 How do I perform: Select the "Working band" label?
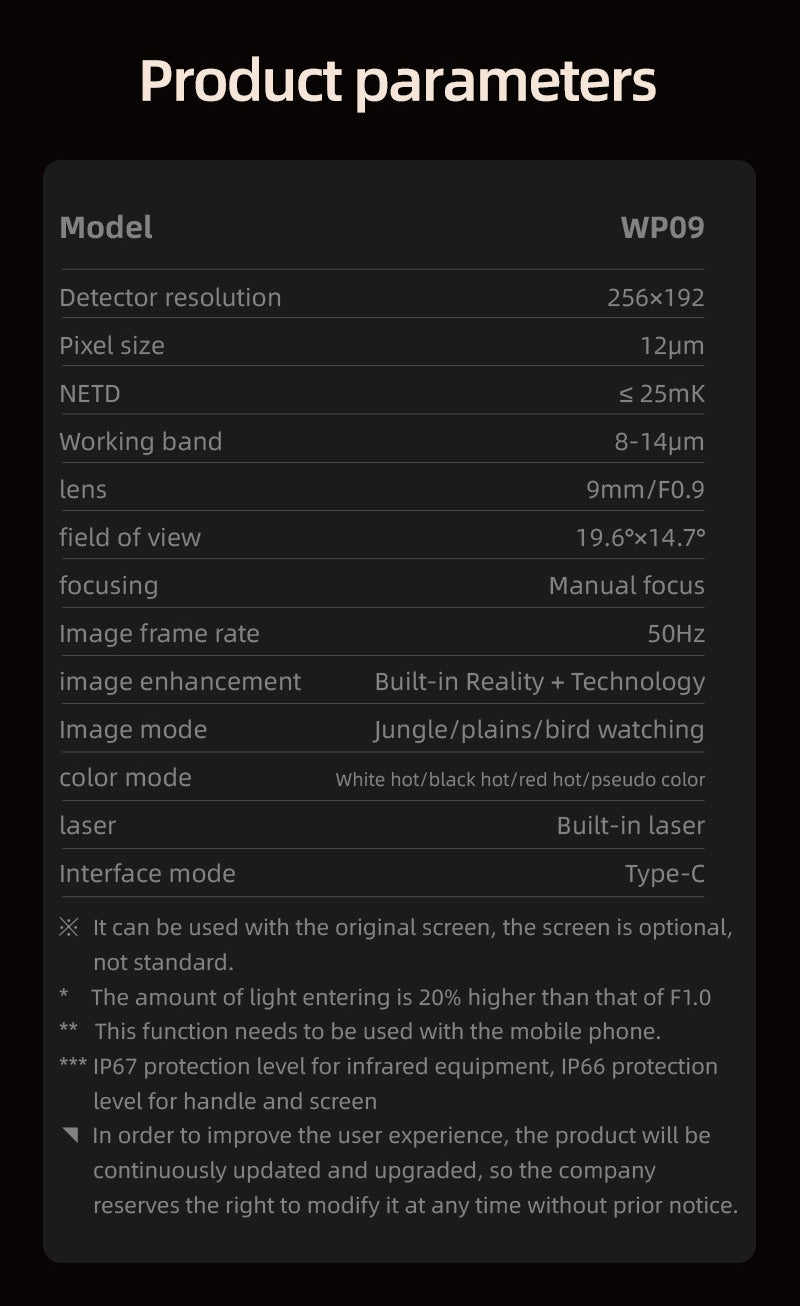[x=141, y=441]
